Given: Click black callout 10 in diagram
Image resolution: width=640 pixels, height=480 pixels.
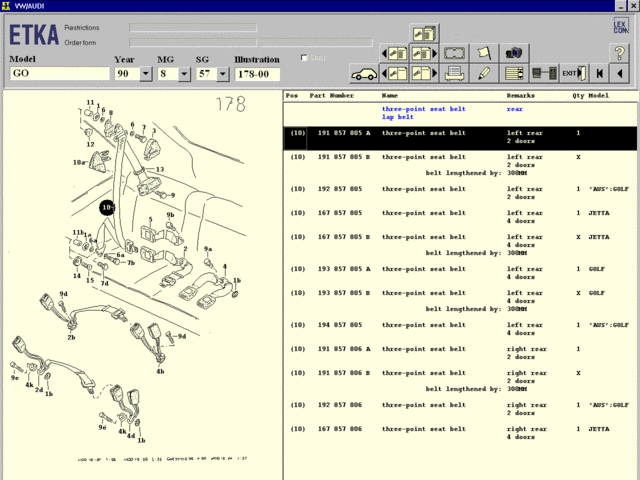Looking at the screenshot, I should tap(107, 208).
